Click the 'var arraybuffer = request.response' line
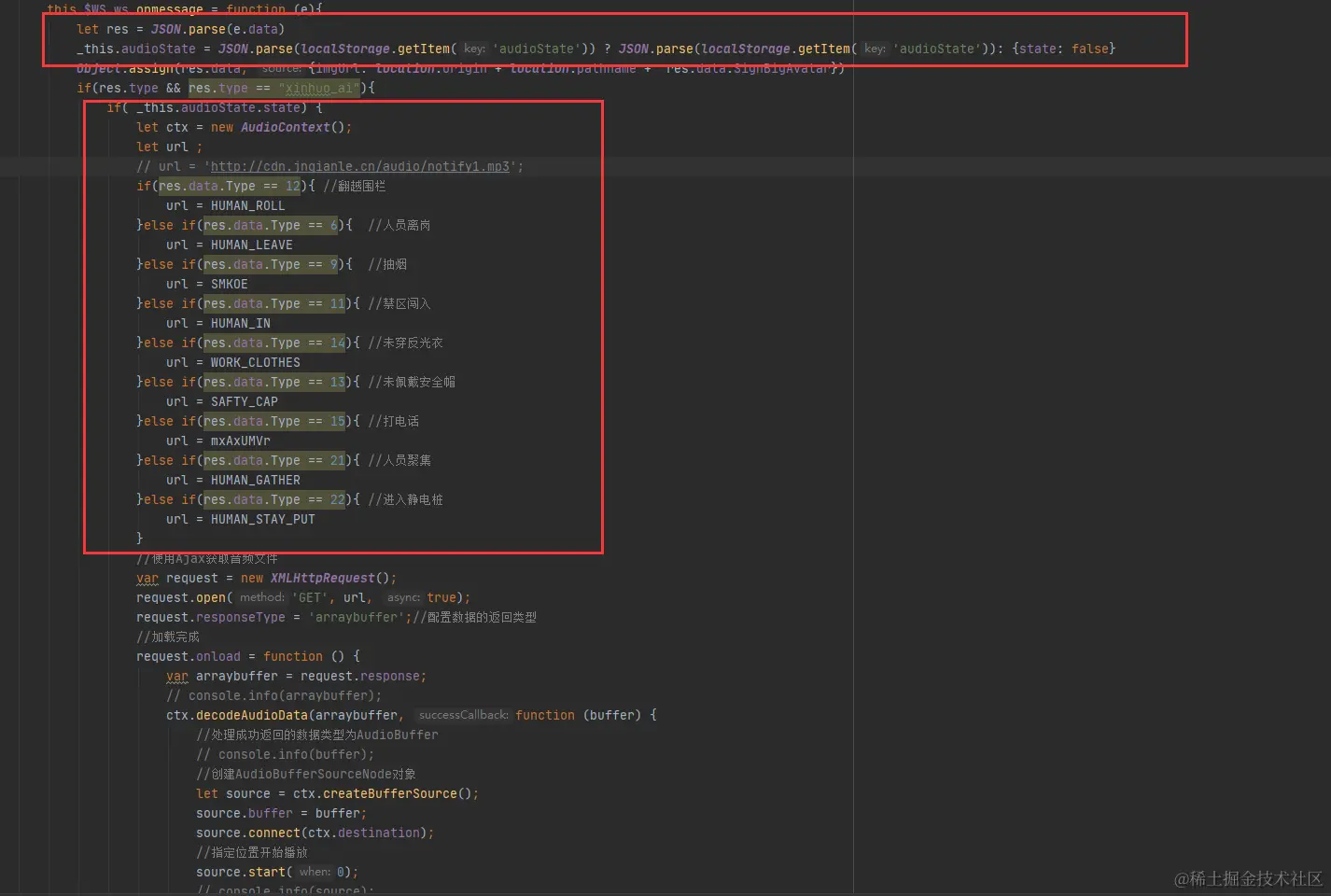 pos(297,676)
